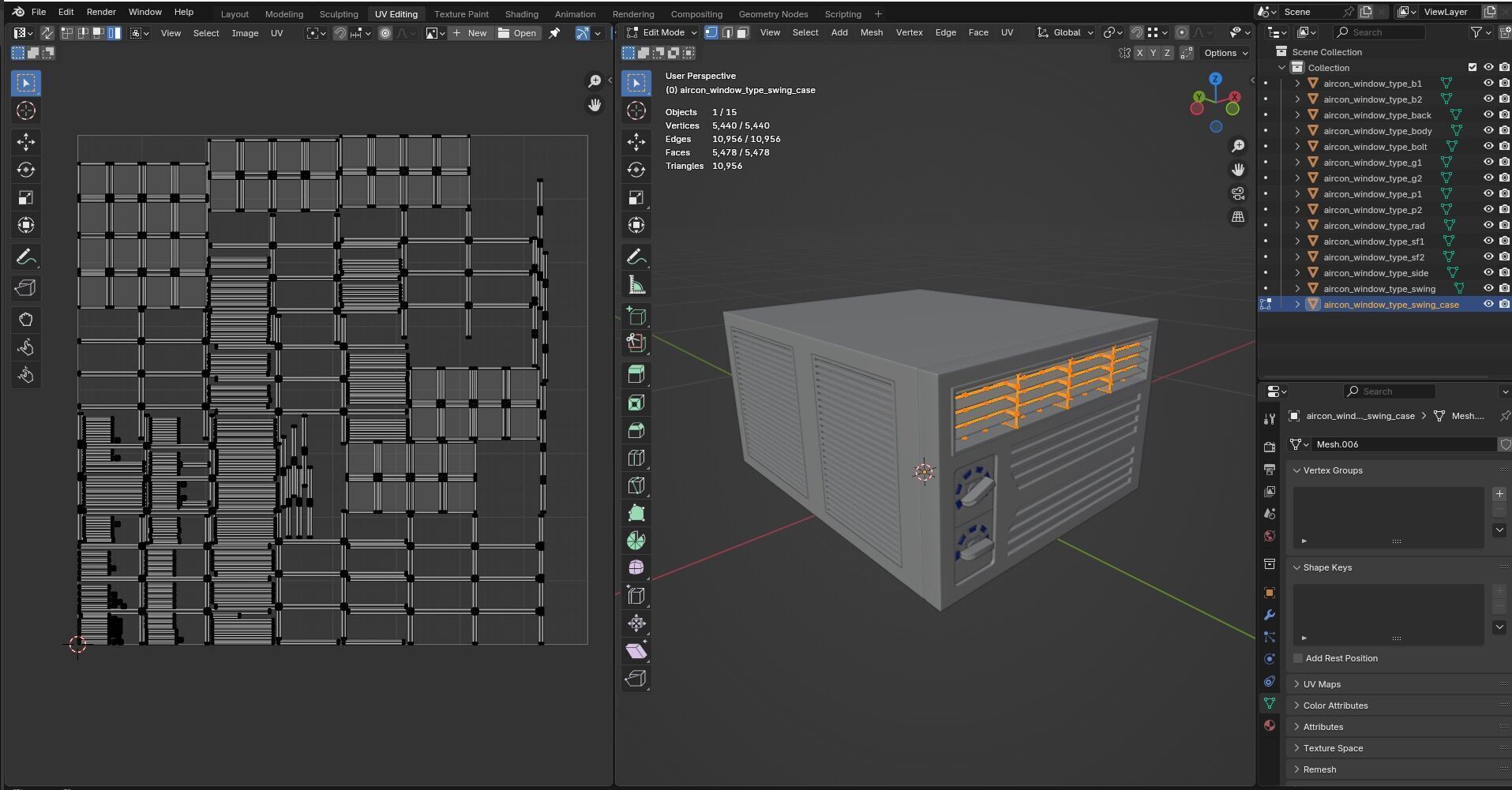Select the Inset Faces tool
The image size is (1512, 790).
(636, 402)
